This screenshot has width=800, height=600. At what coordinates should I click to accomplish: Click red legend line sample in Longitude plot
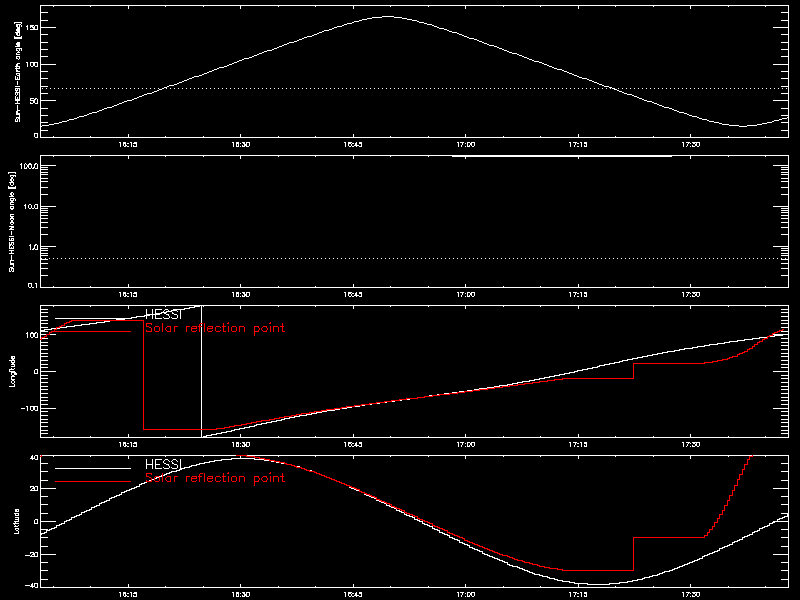point(93,332)
